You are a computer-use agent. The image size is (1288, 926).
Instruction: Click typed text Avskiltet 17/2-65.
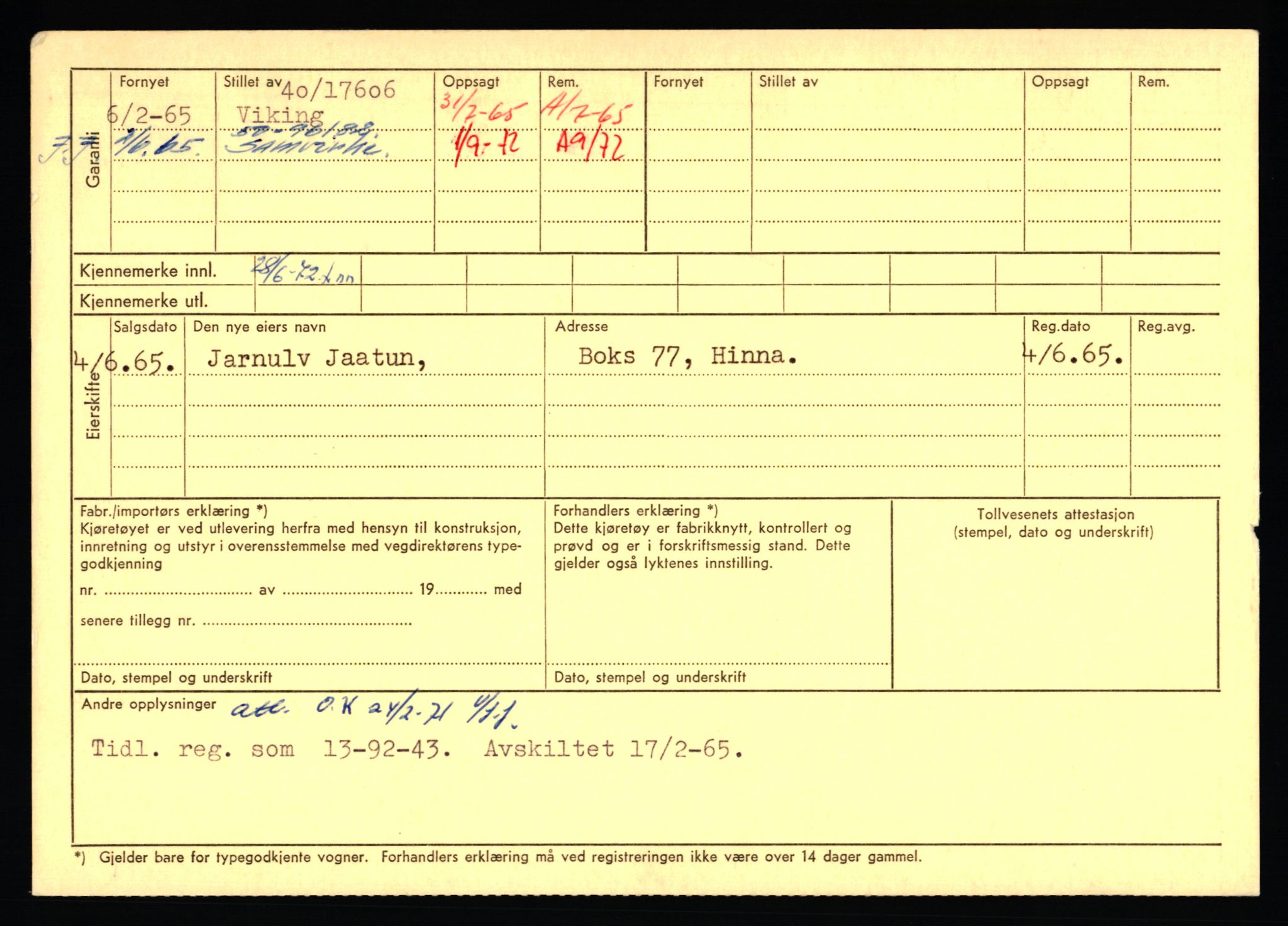coord(613,749)
